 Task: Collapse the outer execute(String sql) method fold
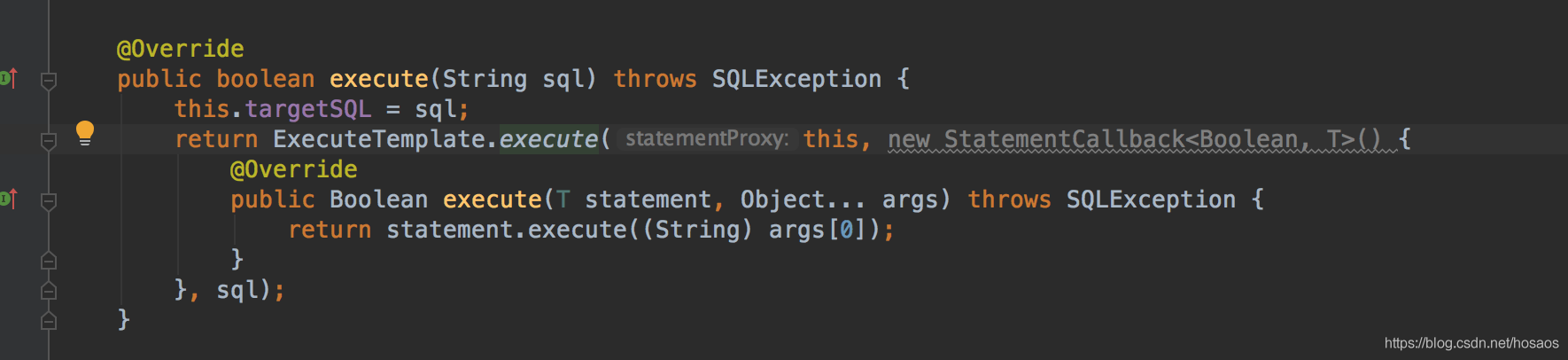(x=50, y=81)
